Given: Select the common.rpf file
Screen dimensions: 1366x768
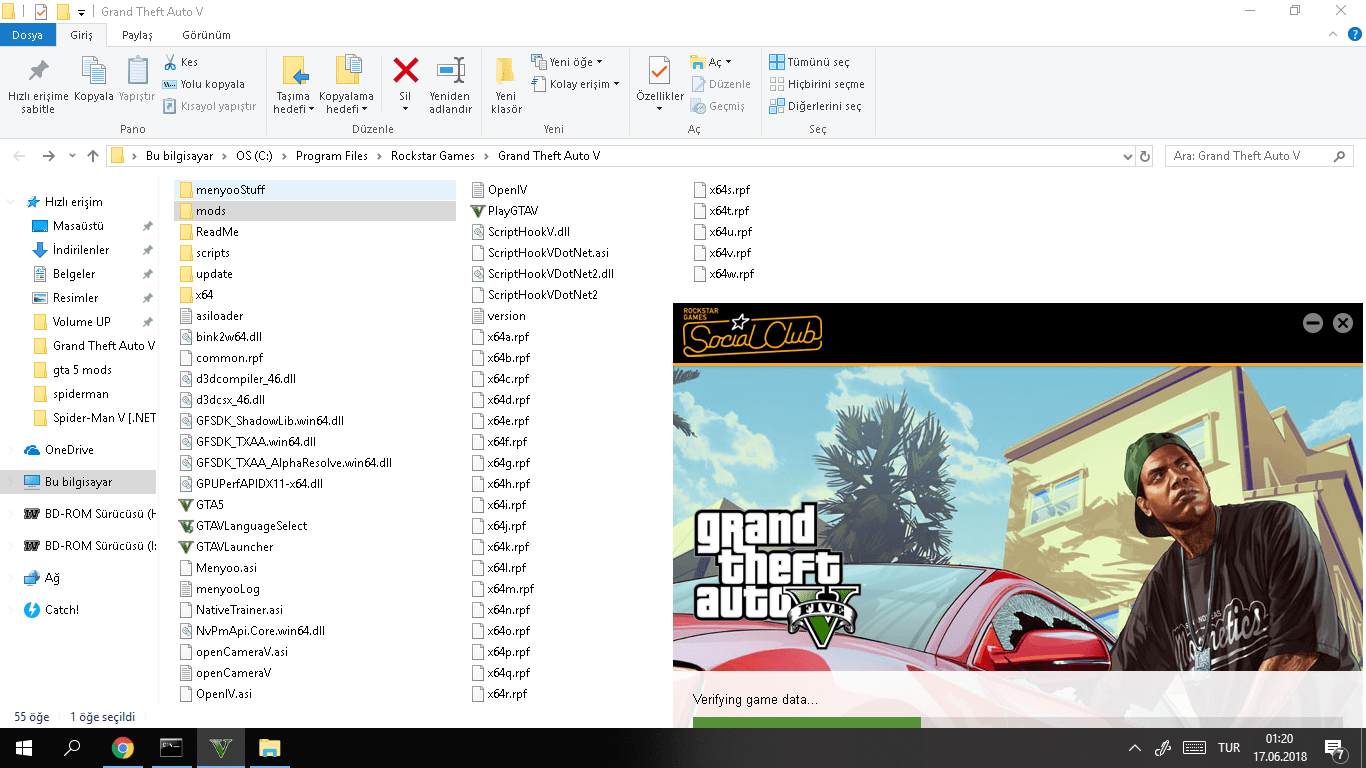Looking at the screenshot, I should click(220, 358).
